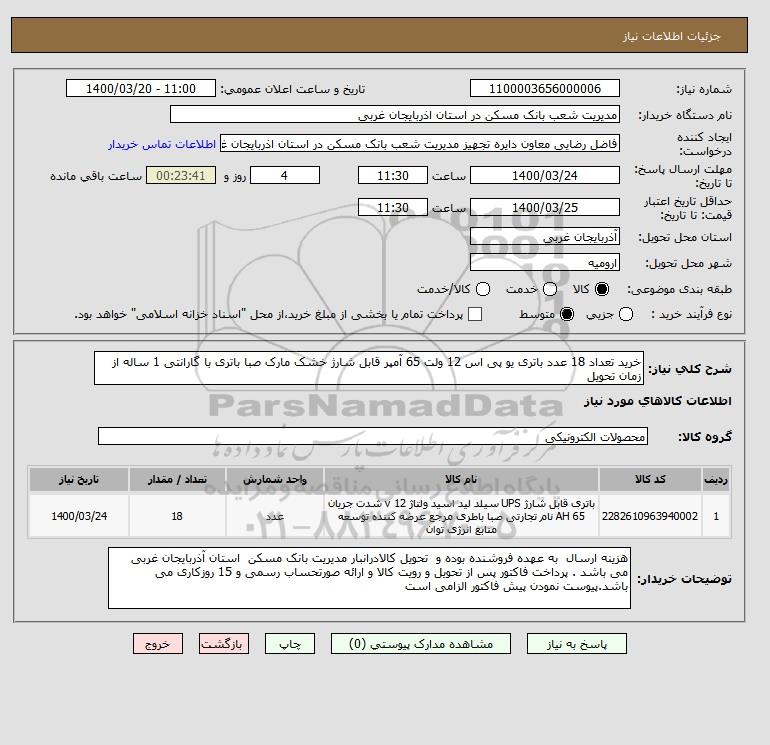The height and width of the screenshot is (745, 770).
Task: Click the تعداد / مقدار column header
Action: (177, 479)
